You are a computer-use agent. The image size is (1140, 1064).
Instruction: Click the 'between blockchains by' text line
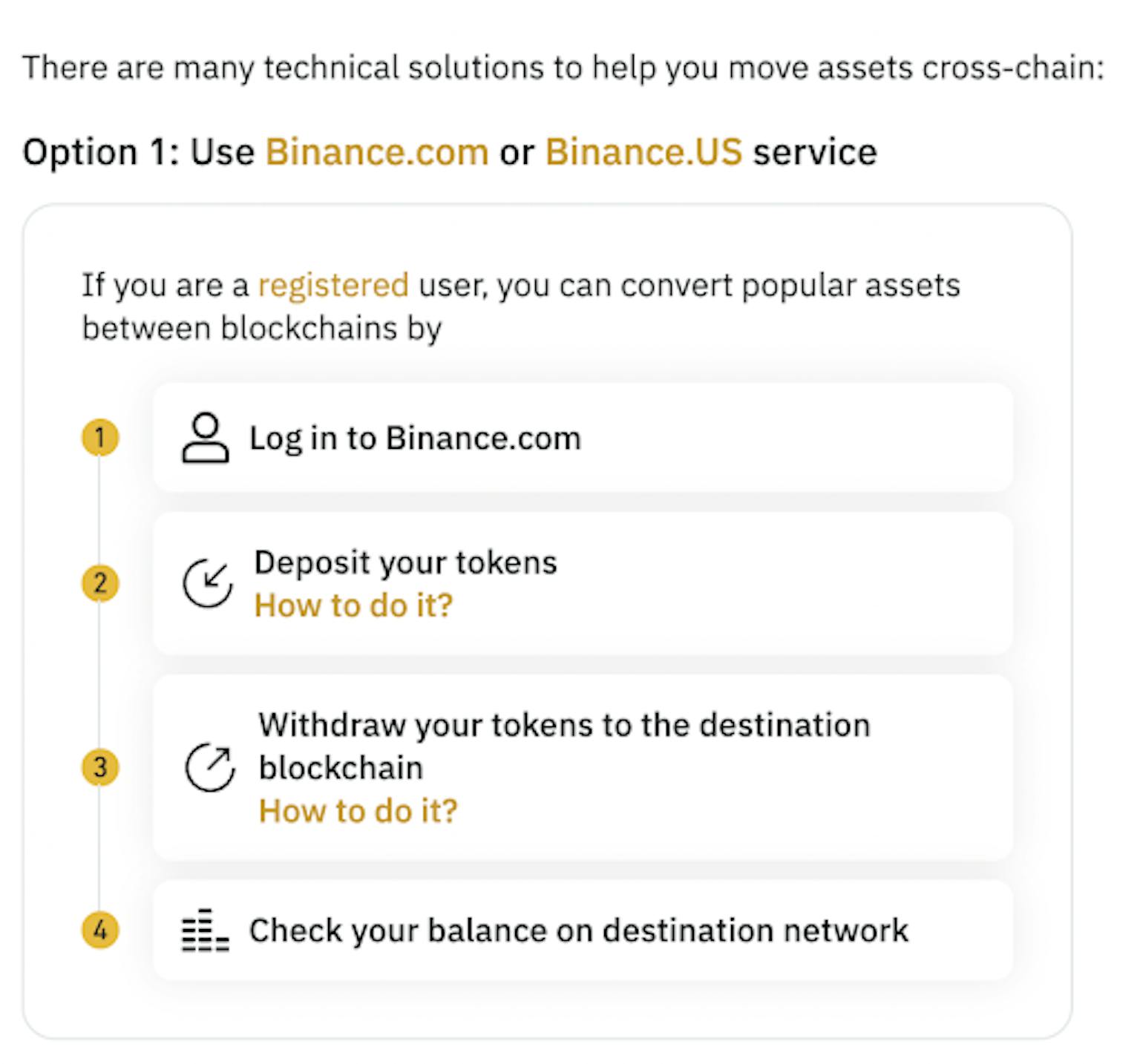(261, 329)
